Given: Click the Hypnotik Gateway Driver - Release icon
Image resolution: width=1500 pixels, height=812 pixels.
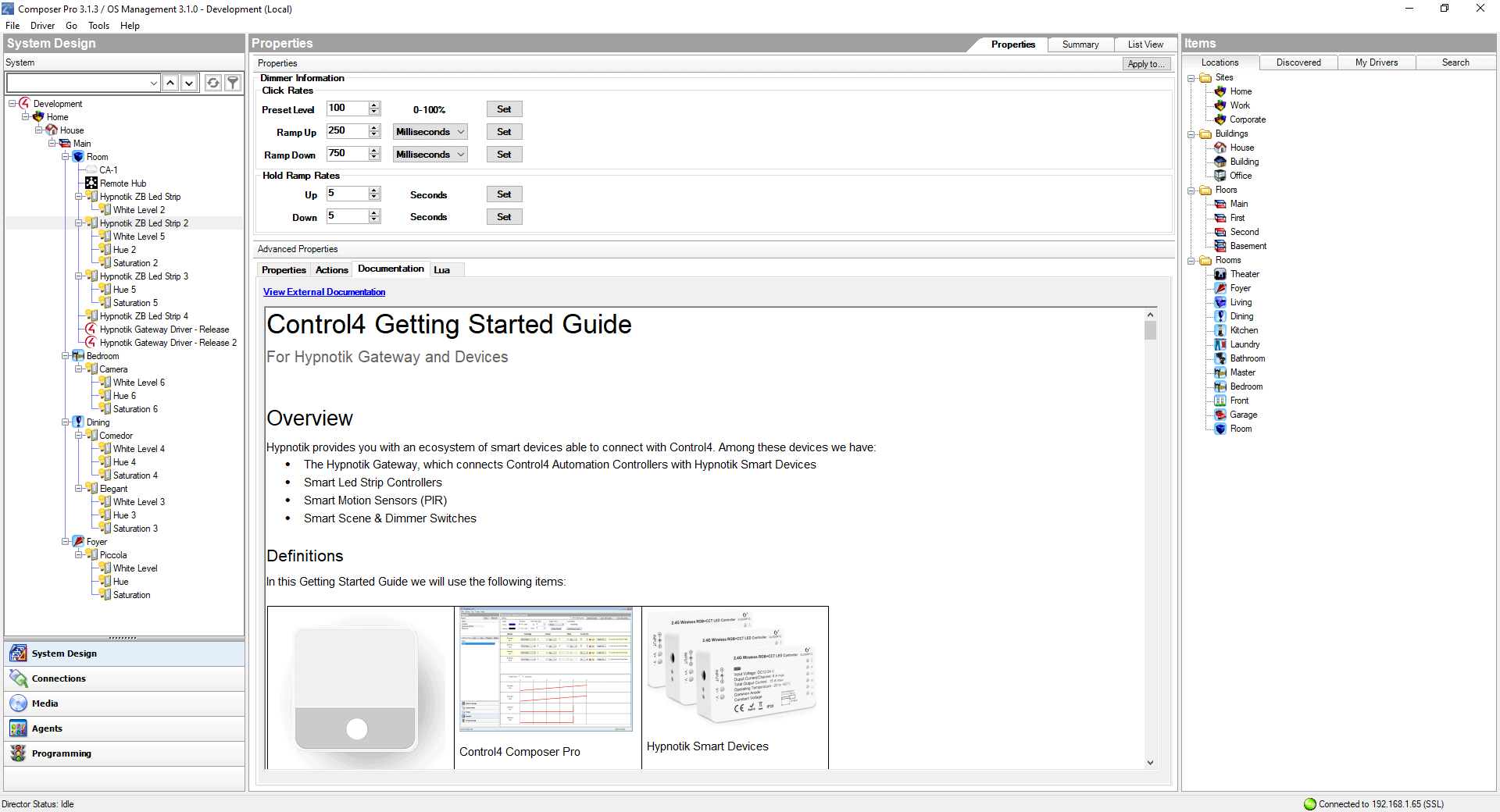Looking at the screenshot, I should [91, 329].
